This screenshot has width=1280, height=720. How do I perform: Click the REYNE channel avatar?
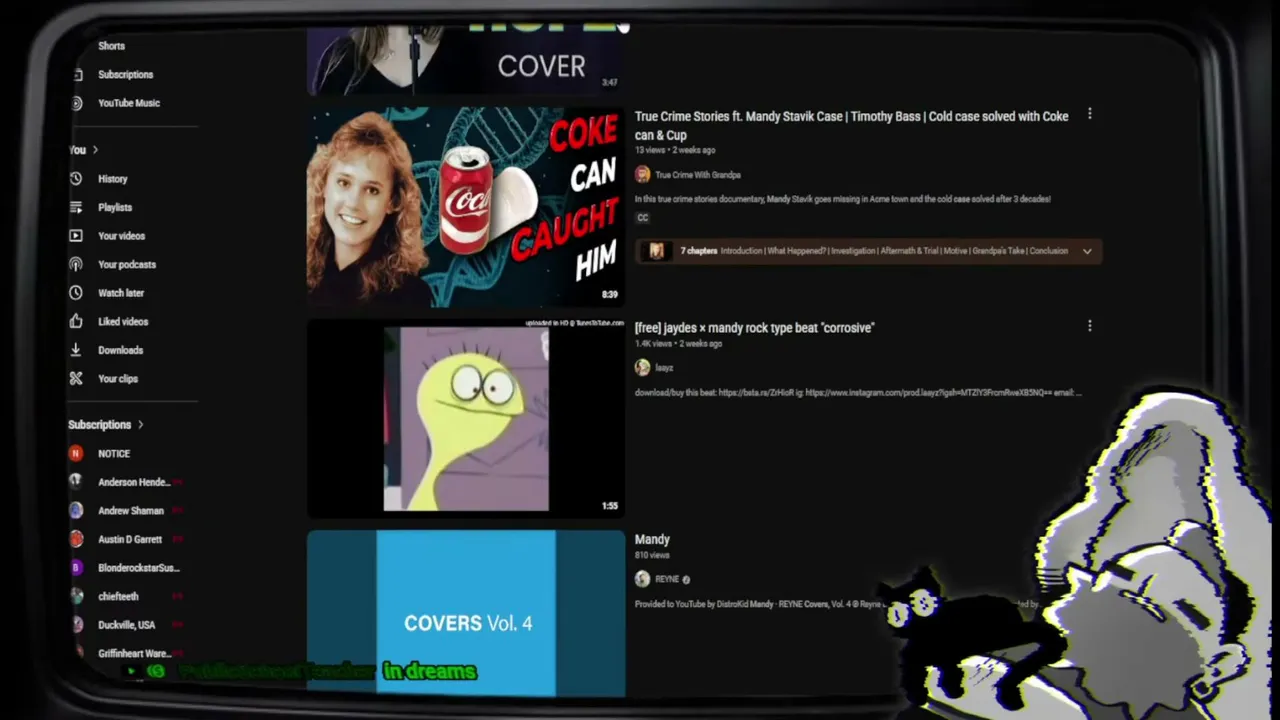pos(642,579)
